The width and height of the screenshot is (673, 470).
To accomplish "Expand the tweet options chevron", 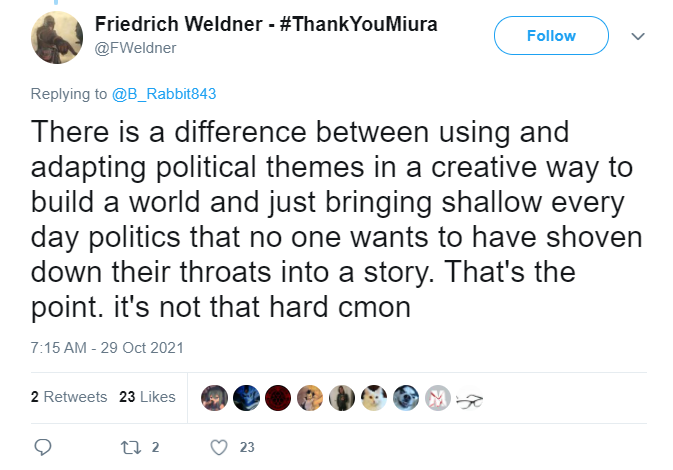I will 638,36.
